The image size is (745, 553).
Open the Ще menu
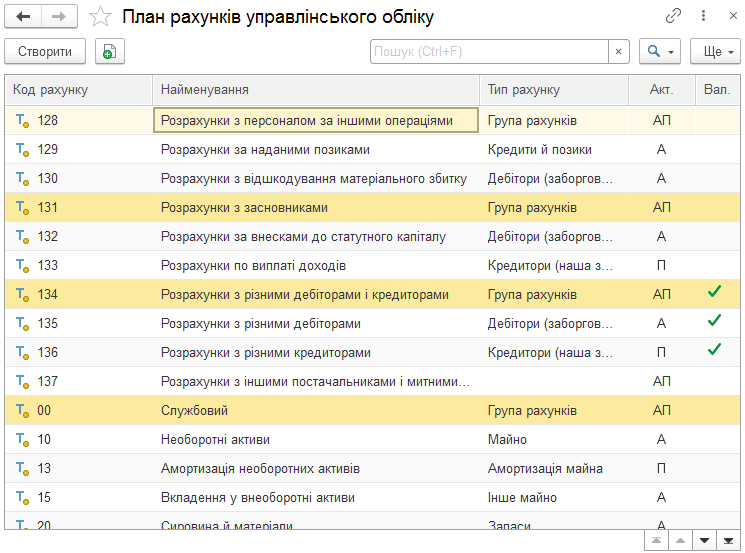[715, 51]
